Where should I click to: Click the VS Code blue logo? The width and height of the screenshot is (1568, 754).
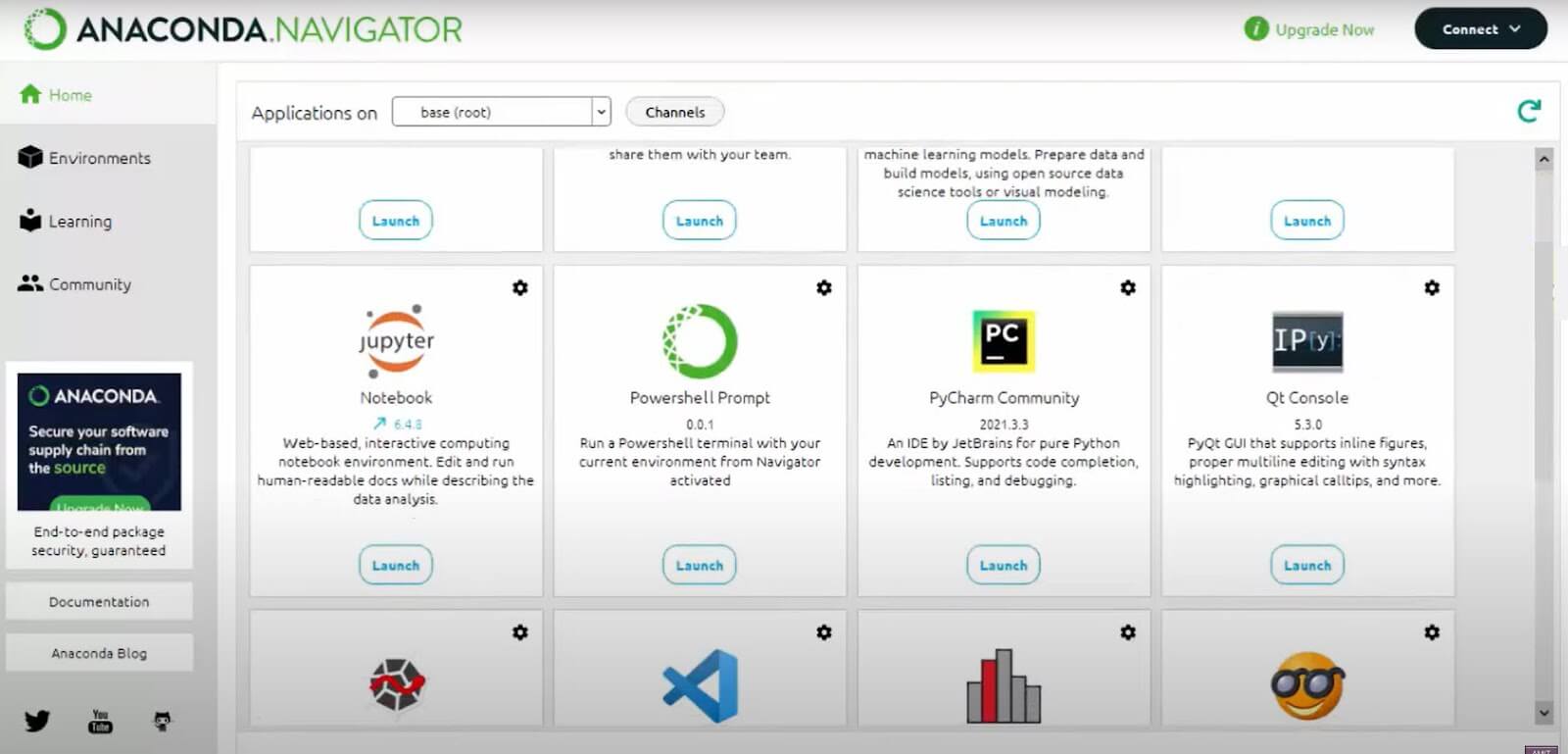(700, 685)
